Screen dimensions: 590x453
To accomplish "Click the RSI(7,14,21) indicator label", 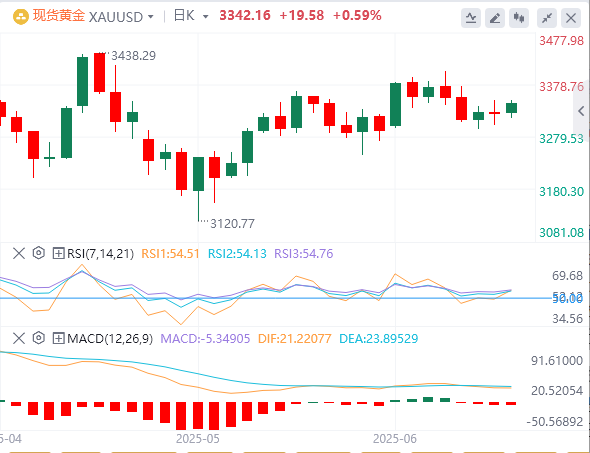I will point(100,254).
